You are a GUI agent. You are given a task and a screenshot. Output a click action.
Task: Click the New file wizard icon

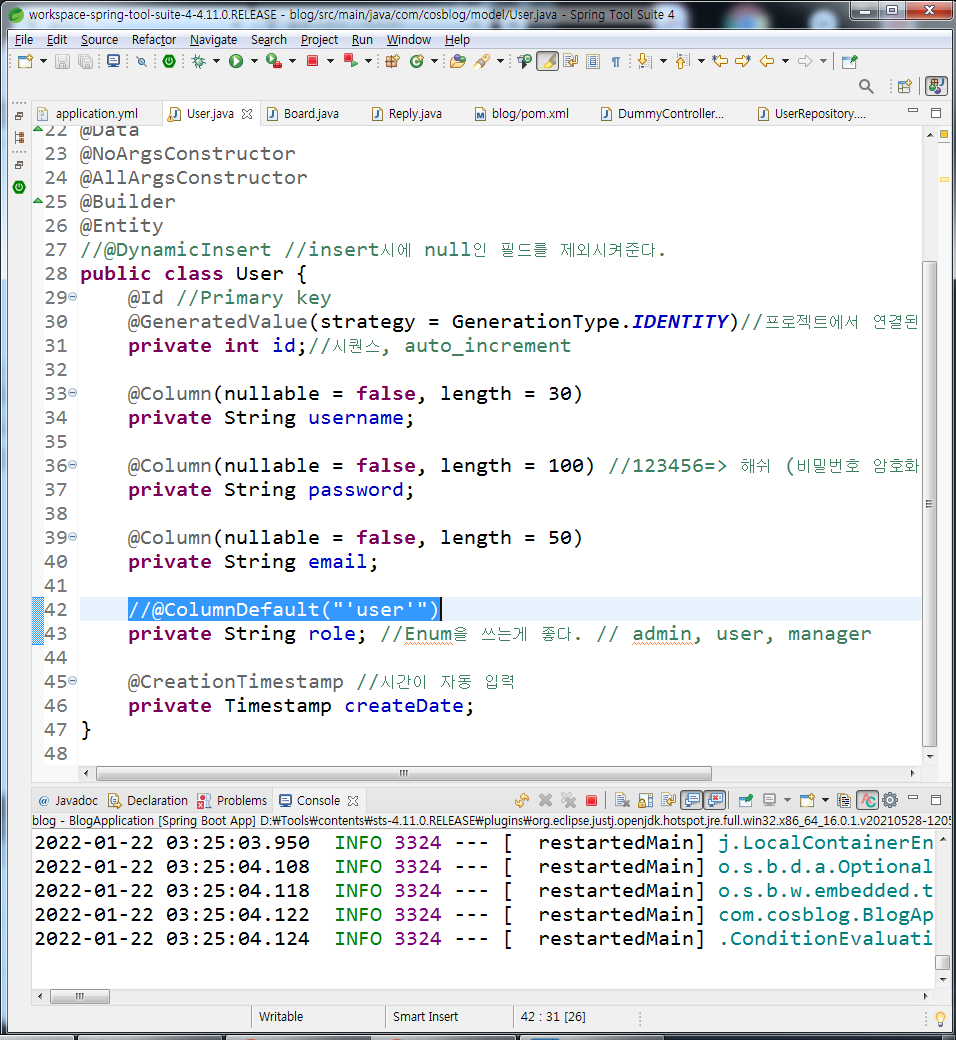pyautogui.click(x=26, y=62)
